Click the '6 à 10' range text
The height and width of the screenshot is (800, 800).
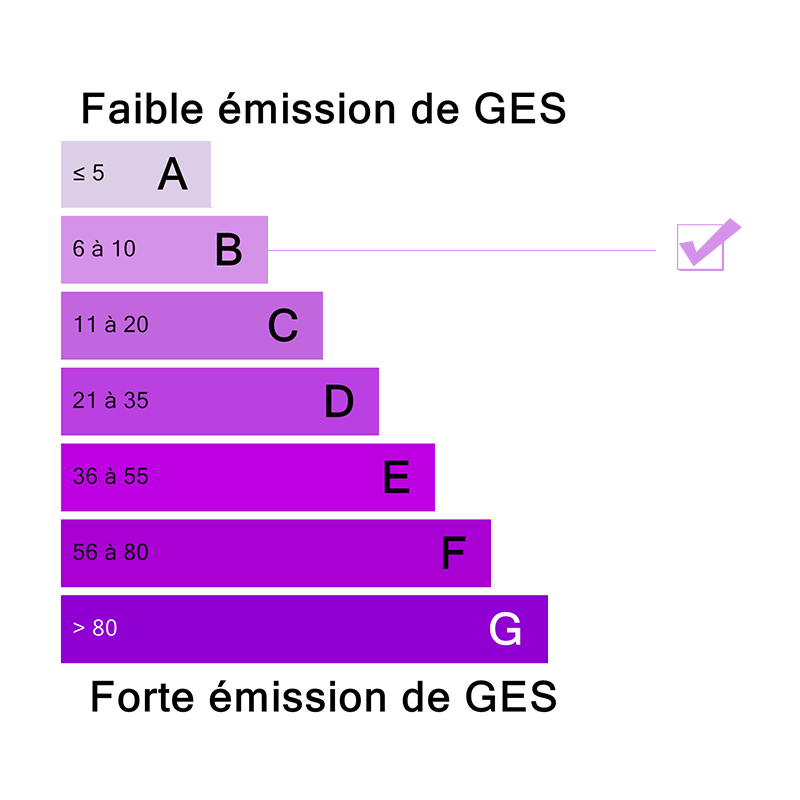coord(104,248)
